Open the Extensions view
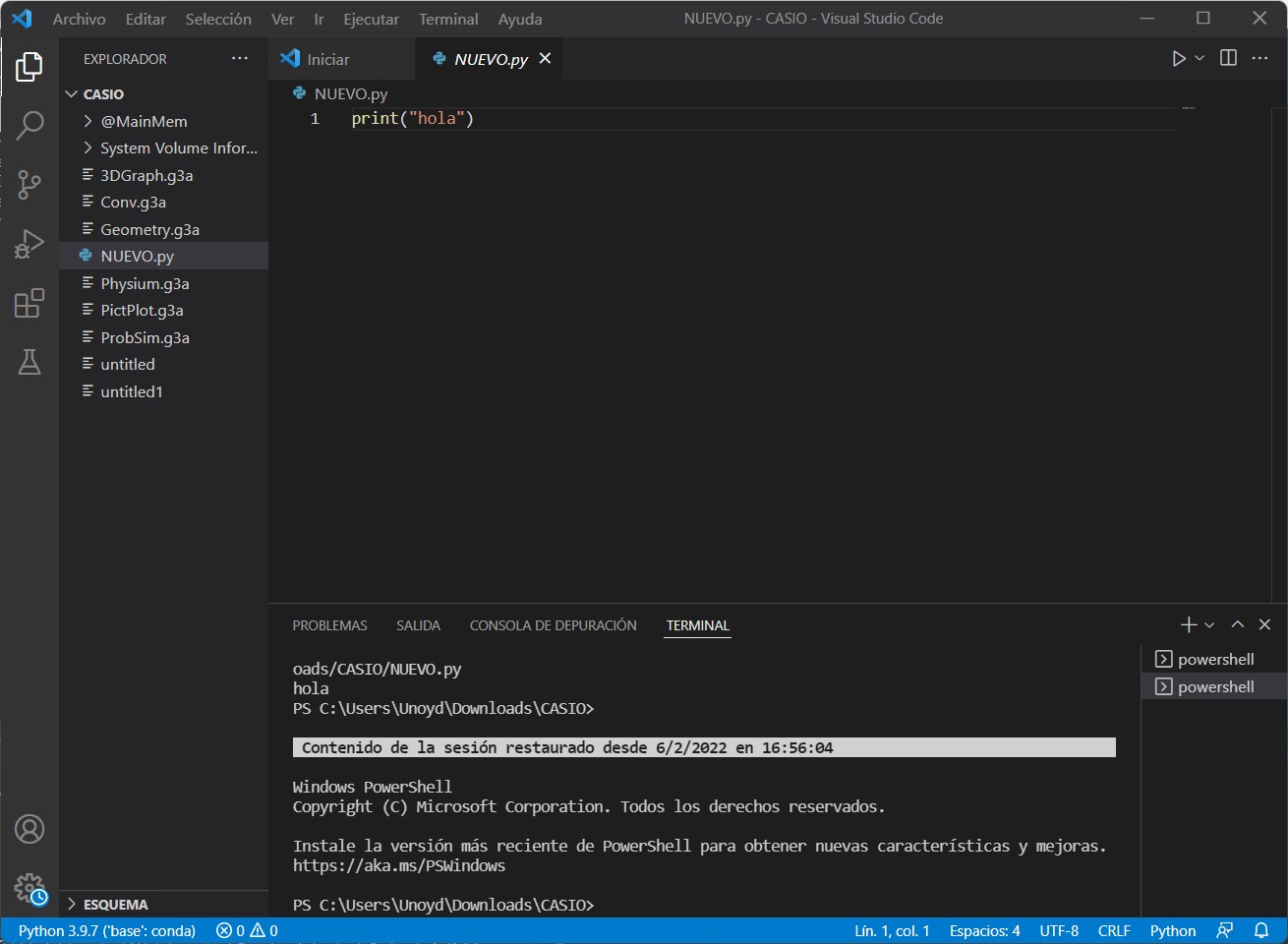The width and height of the screenshot is (1288, 944). click(x=29, y=303)
